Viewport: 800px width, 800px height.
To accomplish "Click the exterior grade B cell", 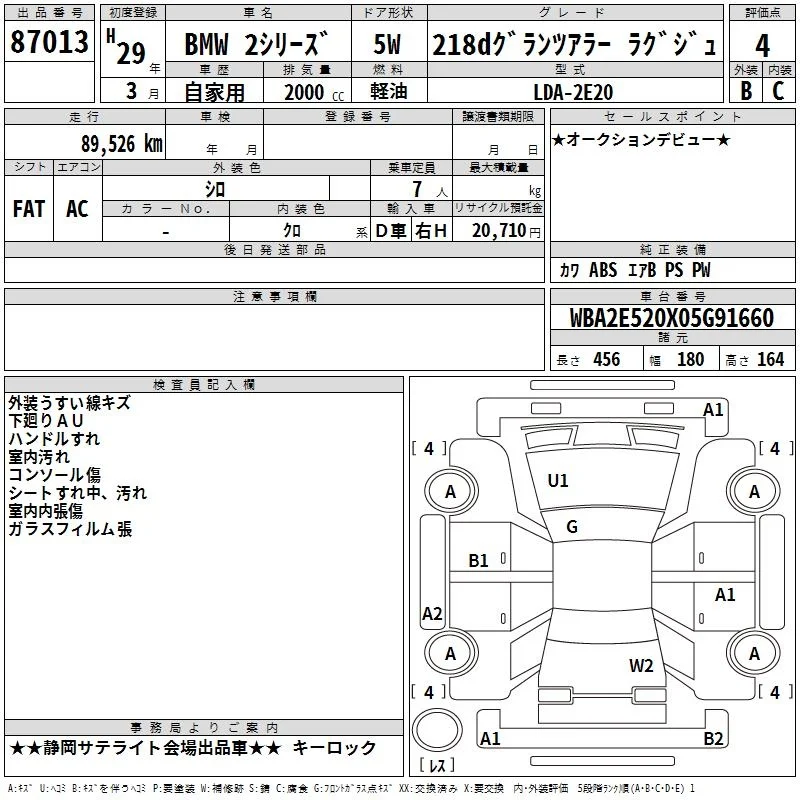I will point(746,91).
